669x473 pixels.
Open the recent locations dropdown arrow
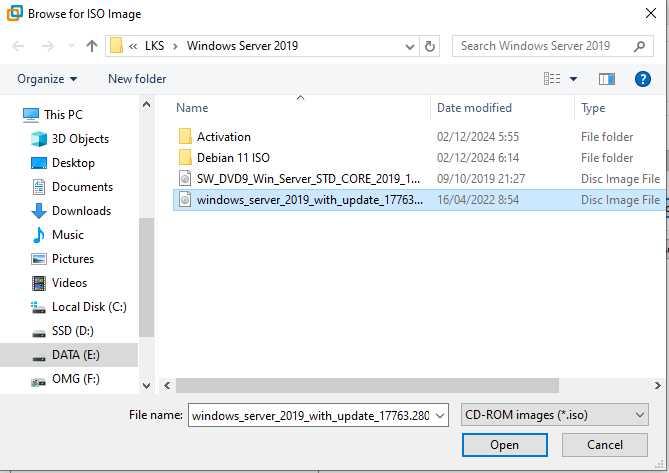[71, 46]
